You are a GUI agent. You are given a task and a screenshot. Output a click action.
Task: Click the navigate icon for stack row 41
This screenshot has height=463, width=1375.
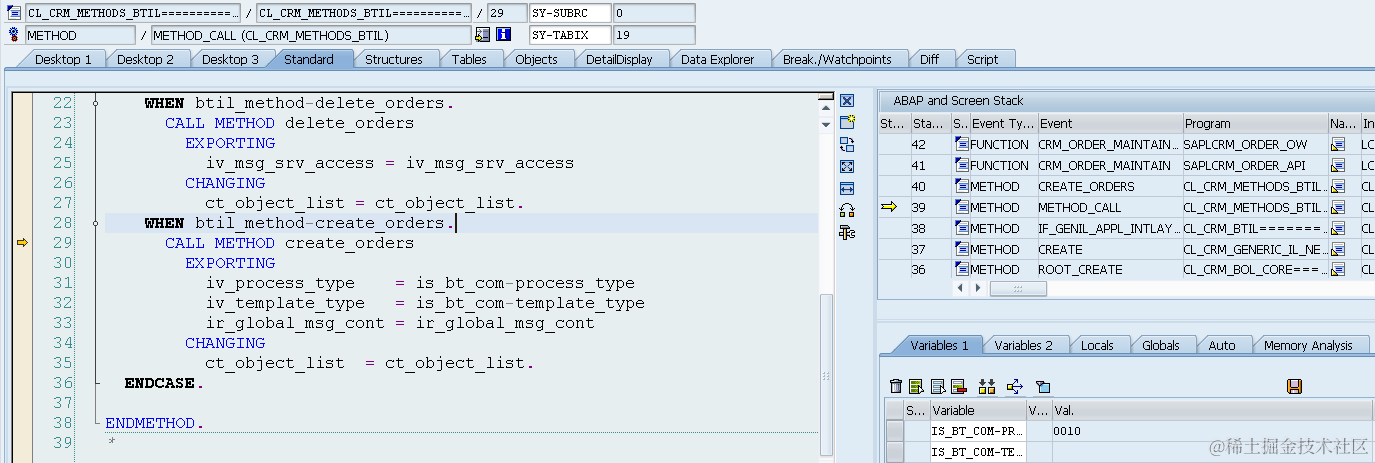point(1338,166)
